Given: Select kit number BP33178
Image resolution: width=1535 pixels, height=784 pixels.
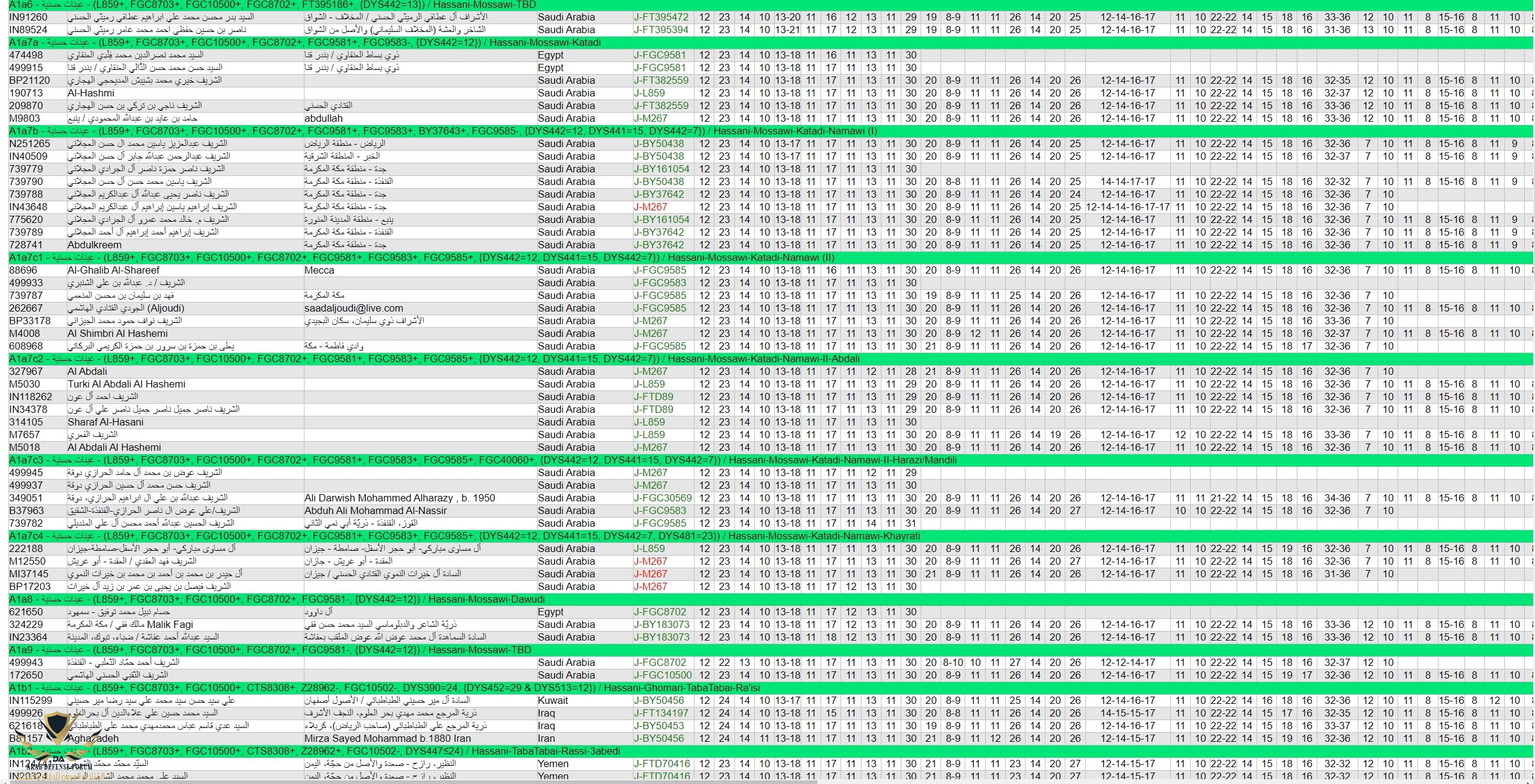Looking at the screenshot, I should tap(30, 321).
